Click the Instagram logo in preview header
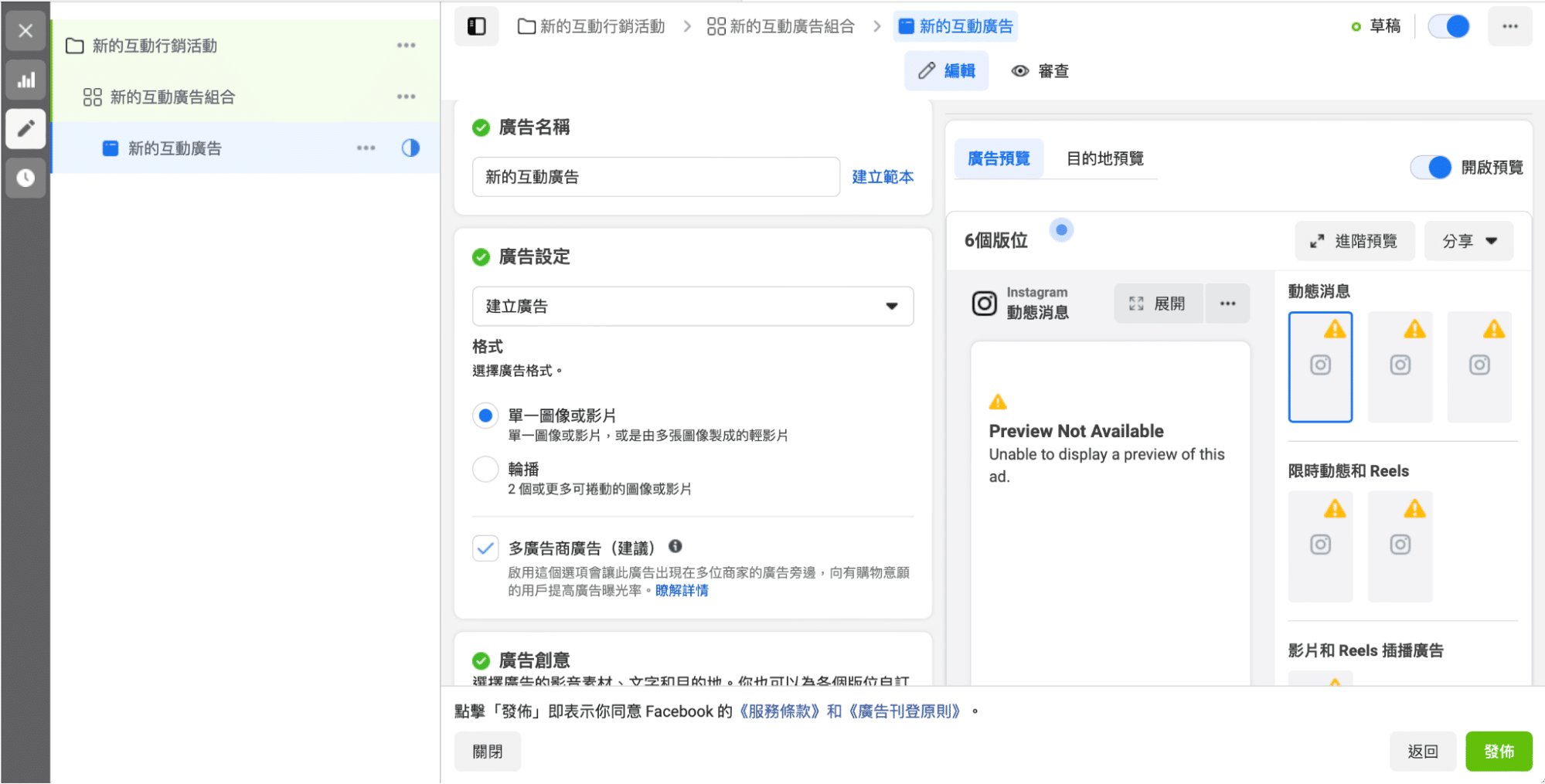The height and width of the screenshot is (784, 1545). [984, 303]
